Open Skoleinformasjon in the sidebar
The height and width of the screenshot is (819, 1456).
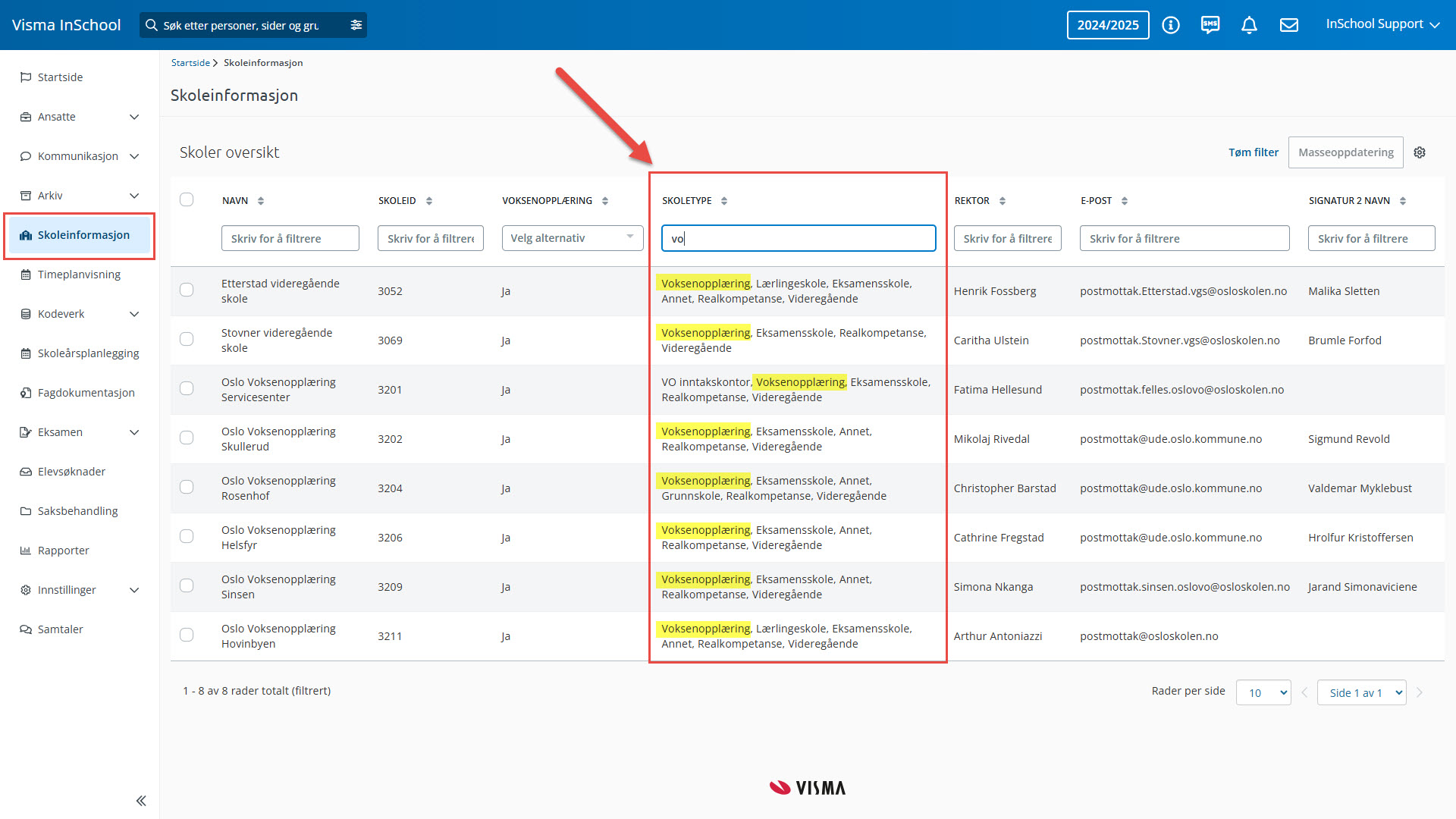click(80, 235)
